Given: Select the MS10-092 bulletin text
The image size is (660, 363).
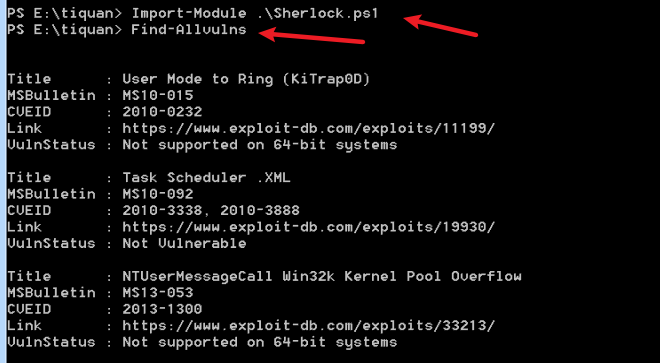Looking at the screenshot, I should tap(158, 194).
